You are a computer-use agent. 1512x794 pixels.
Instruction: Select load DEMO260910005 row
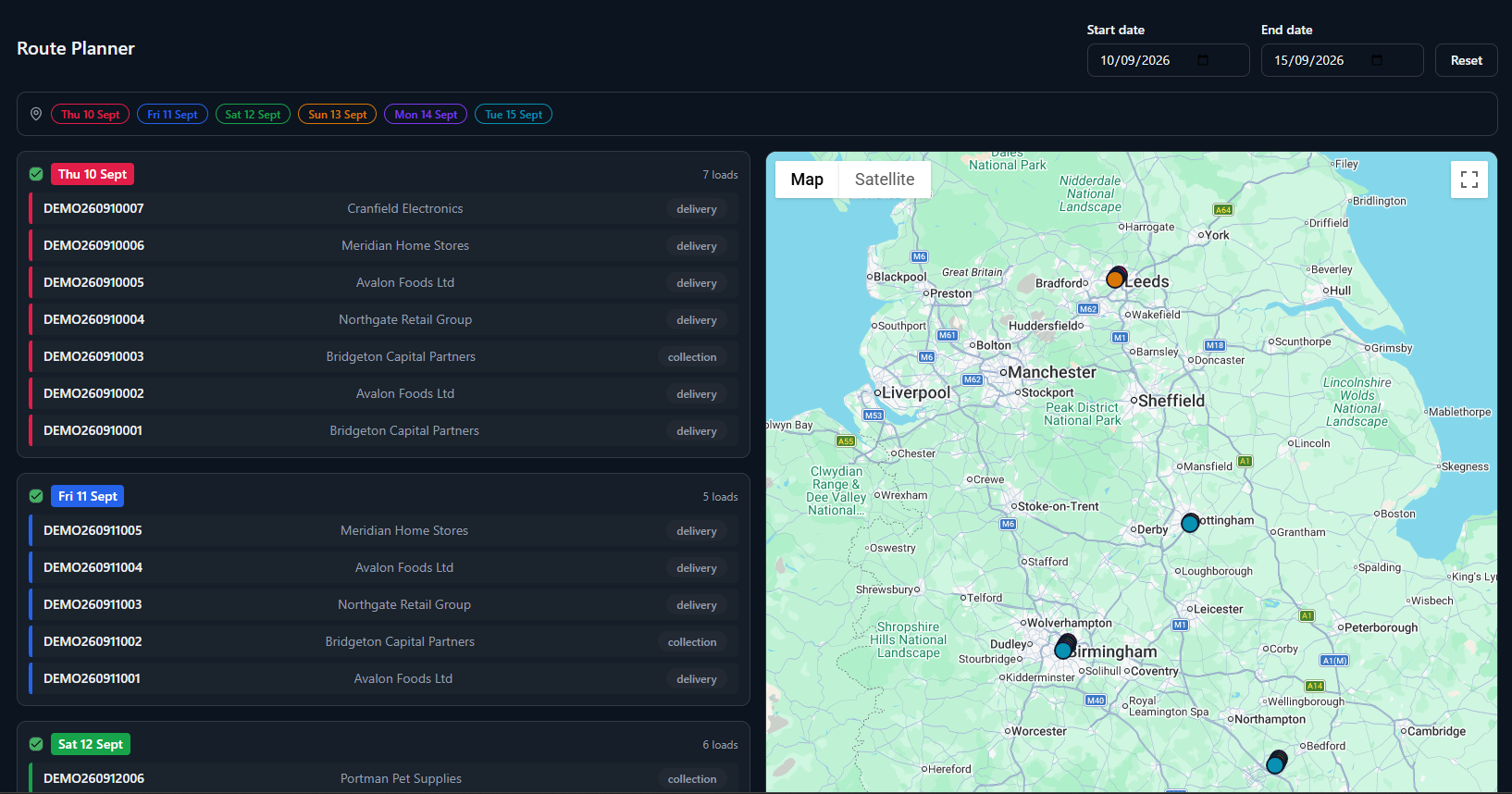point(384,282)
